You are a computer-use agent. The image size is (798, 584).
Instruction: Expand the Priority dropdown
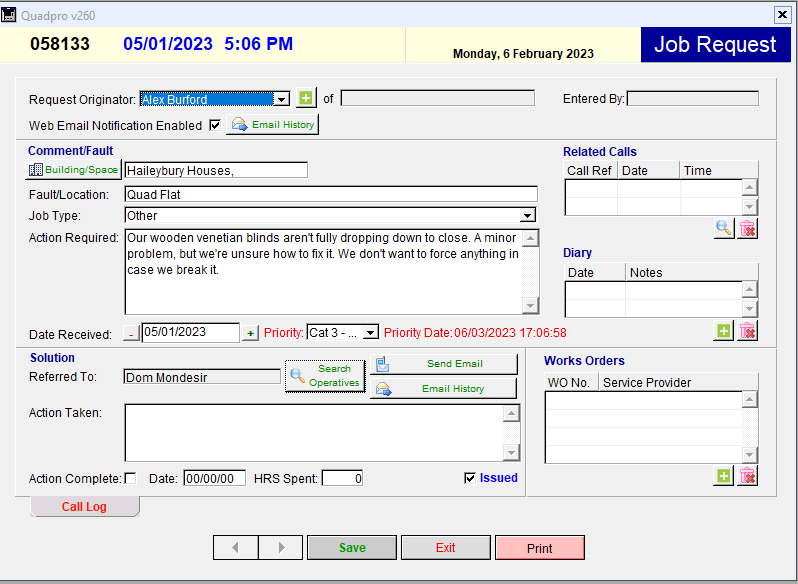[370, 333]
